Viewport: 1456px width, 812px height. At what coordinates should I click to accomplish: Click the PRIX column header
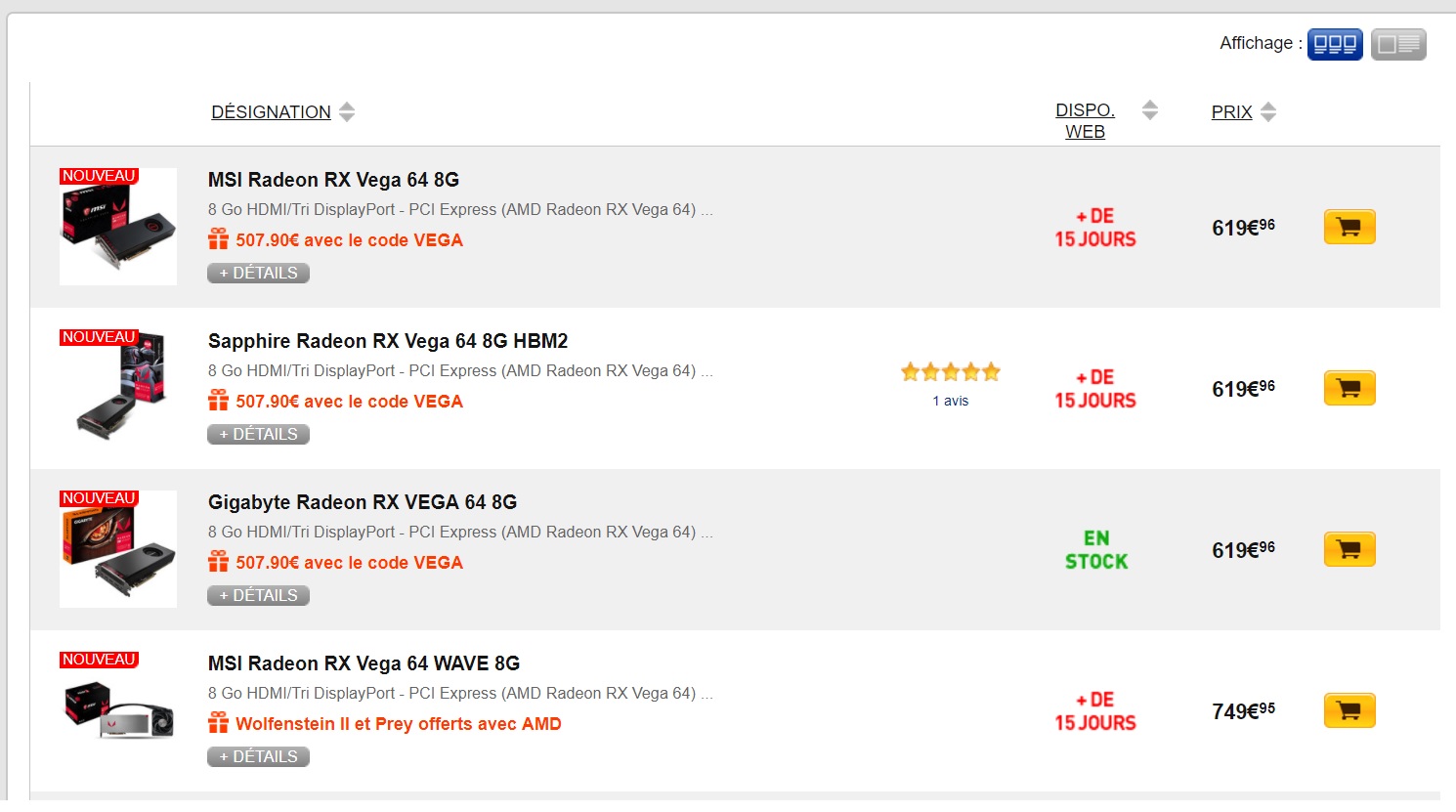pos(1232,112)
